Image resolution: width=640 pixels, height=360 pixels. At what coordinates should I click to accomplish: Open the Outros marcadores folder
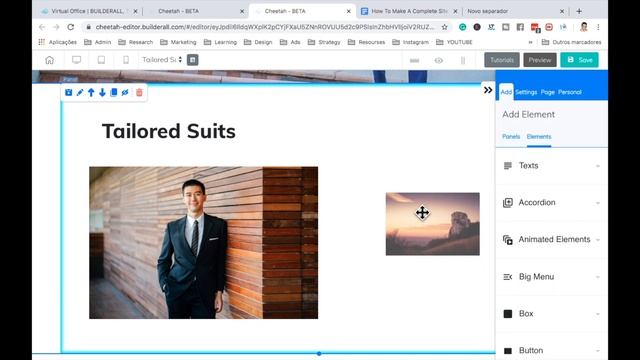pos(571,42)
